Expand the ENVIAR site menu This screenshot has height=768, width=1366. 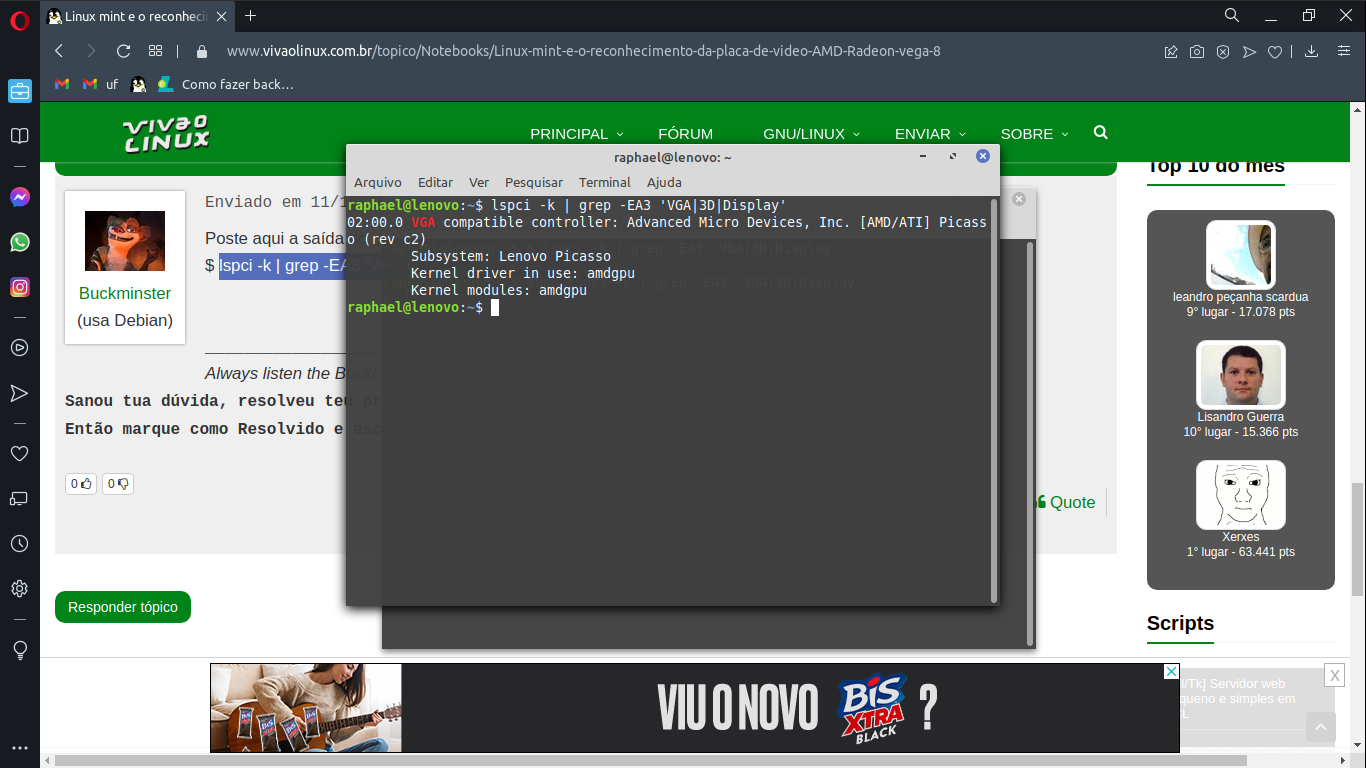[930, 133]
